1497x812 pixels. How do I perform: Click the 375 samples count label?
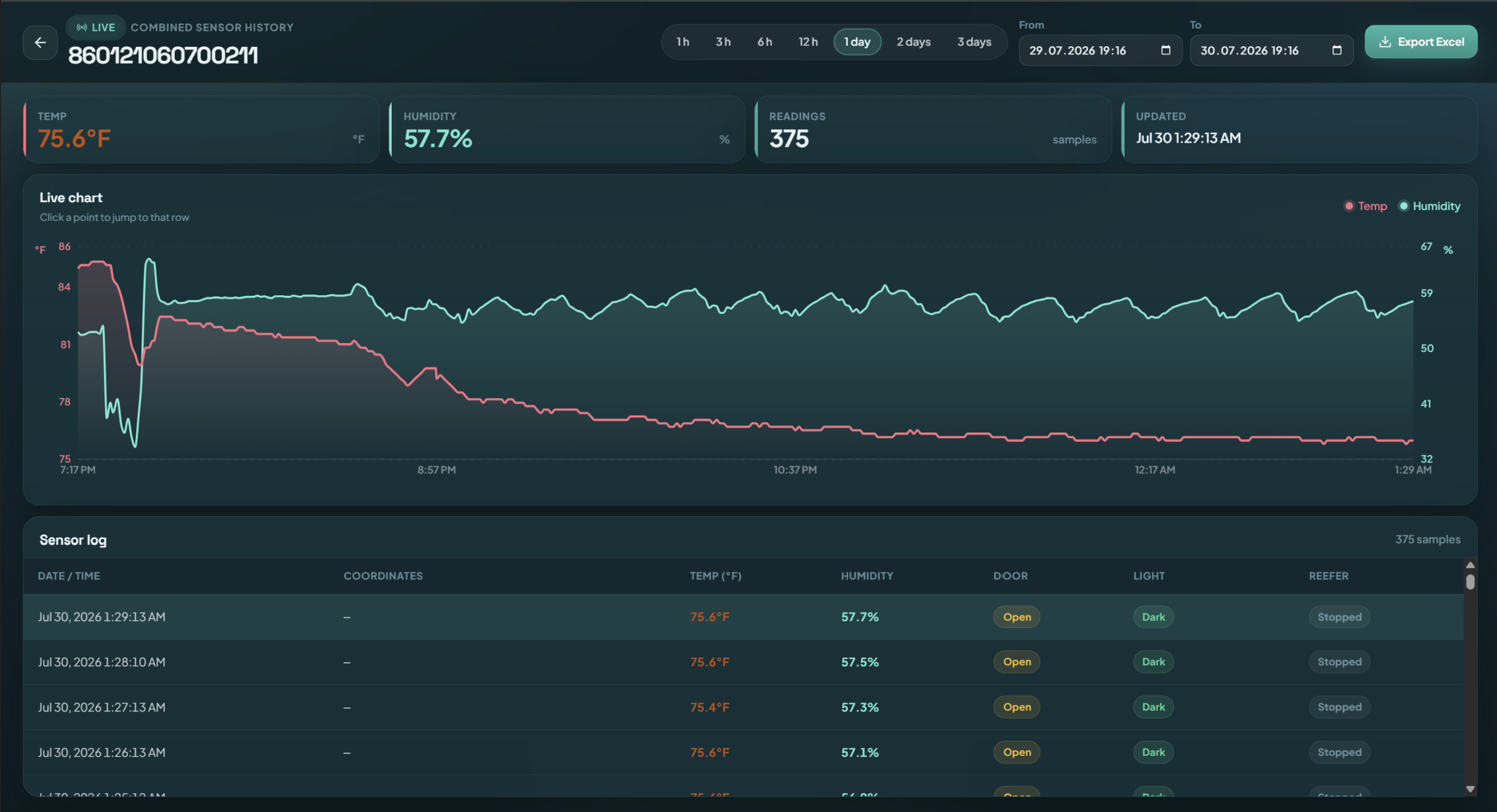(x=1427, y=540)
